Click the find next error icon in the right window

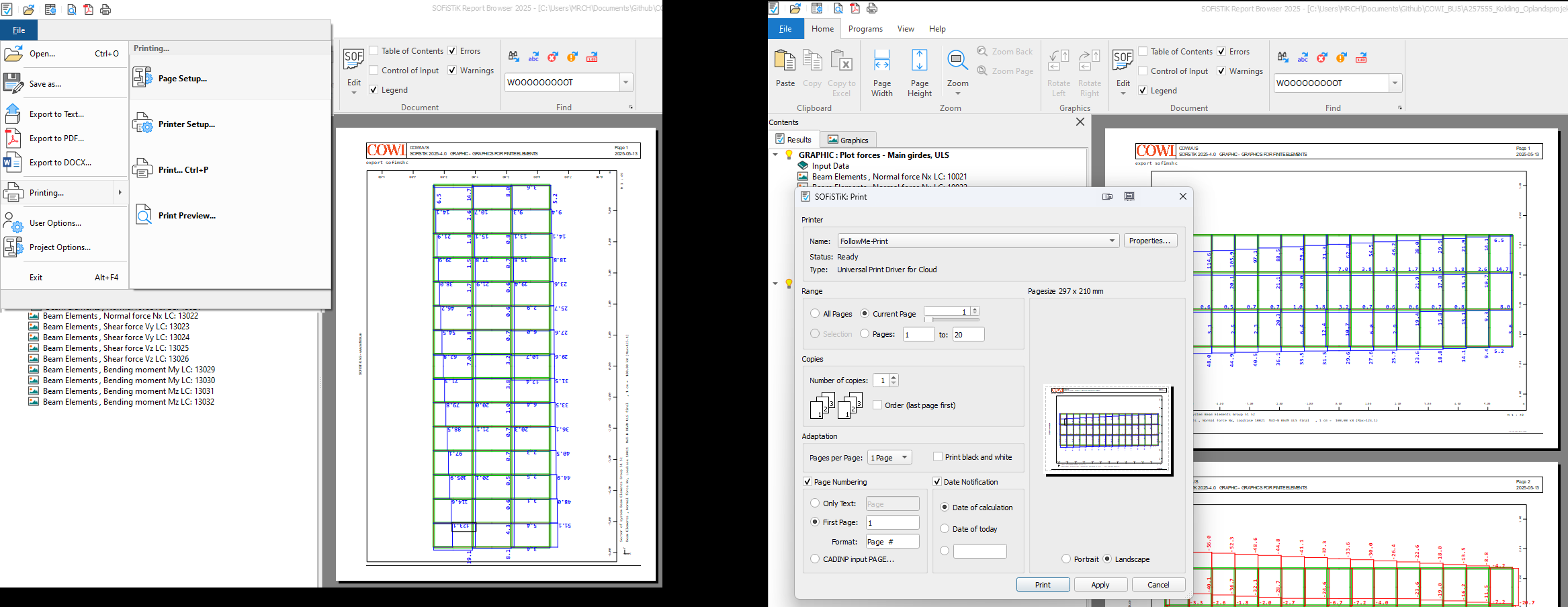[1321, 58]
